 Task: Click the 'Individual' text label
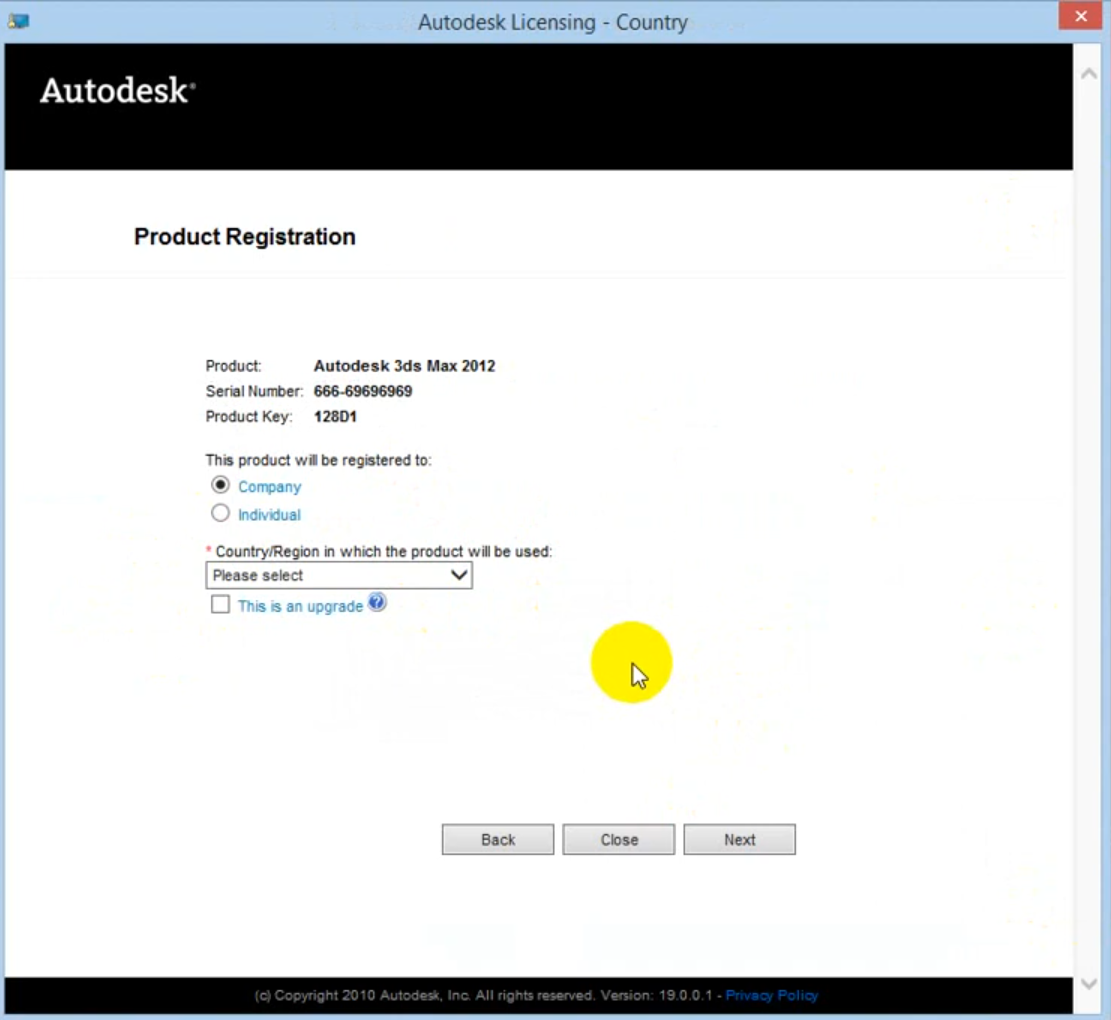click(x=269, y=515)
